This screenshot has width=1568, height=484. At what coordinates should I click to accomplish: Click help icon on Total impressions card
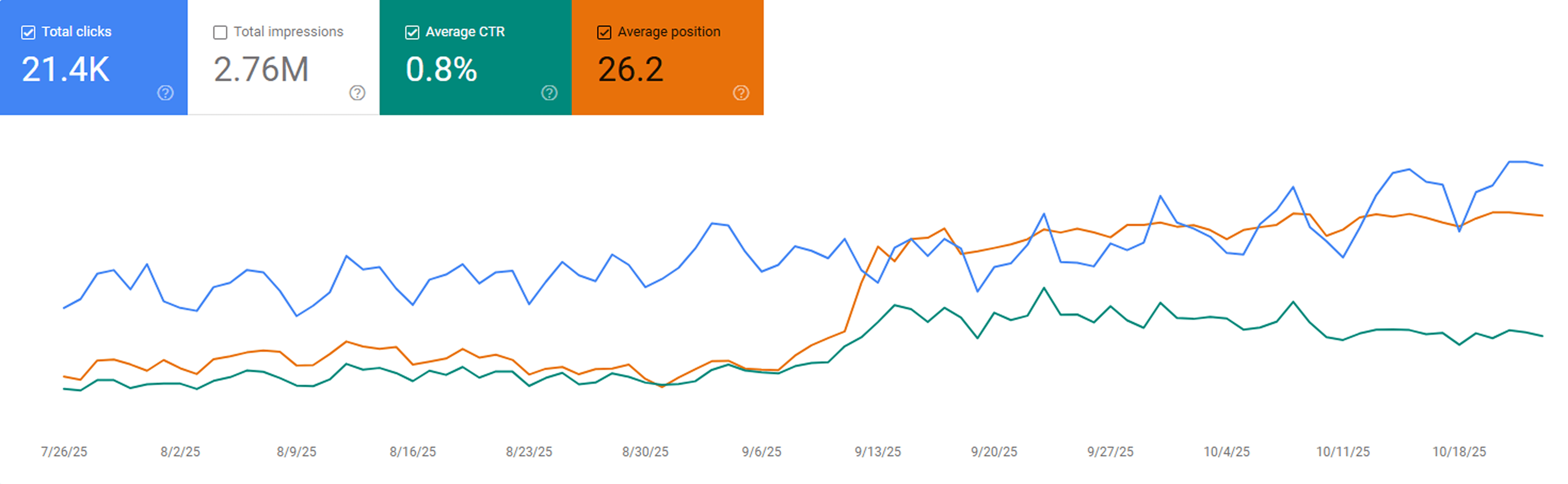(x=357, y=92)
